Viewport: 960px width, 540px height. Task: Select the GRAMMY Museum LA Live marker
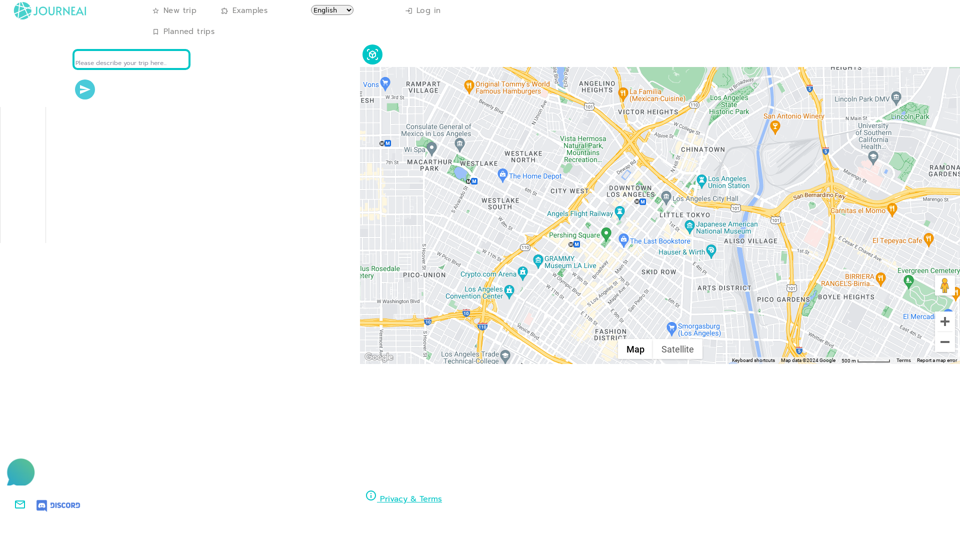538,261
